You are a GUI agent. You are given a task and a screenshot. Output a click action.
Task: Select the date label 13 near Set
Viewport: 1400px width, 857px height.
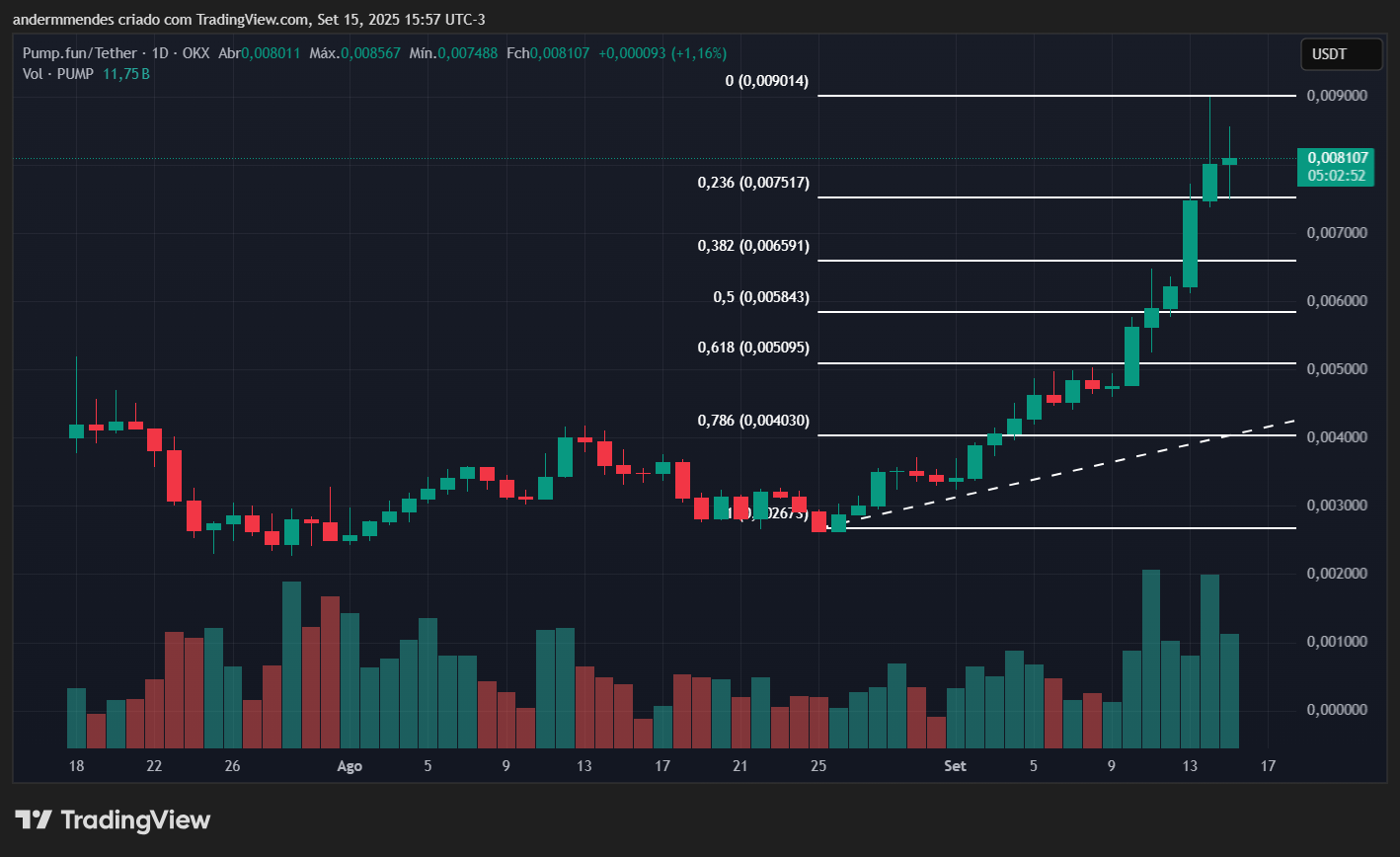[x=1190, y=765]
